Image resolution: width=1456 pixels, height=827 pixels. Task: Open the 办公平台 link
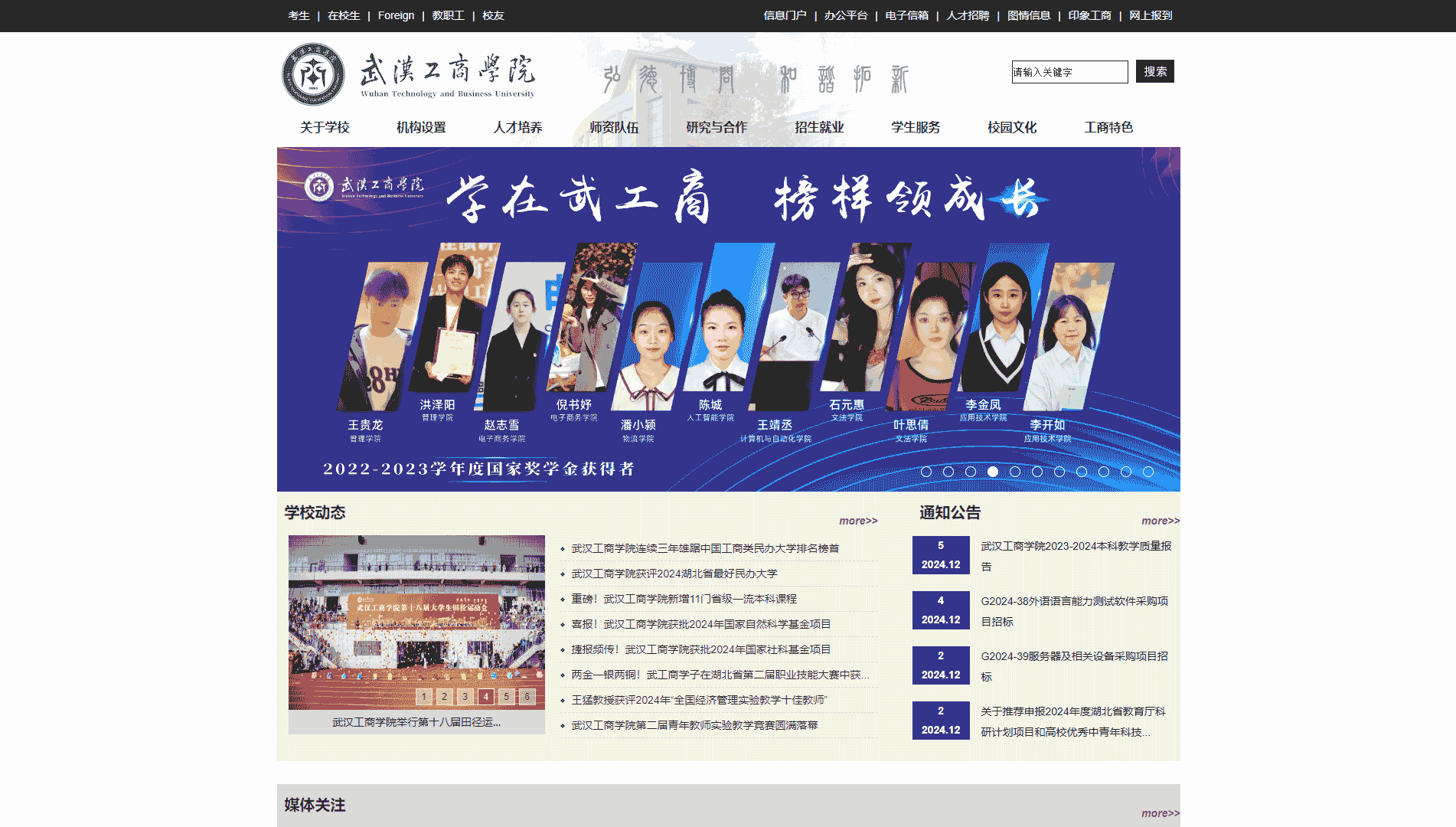[x=846, y=15]
